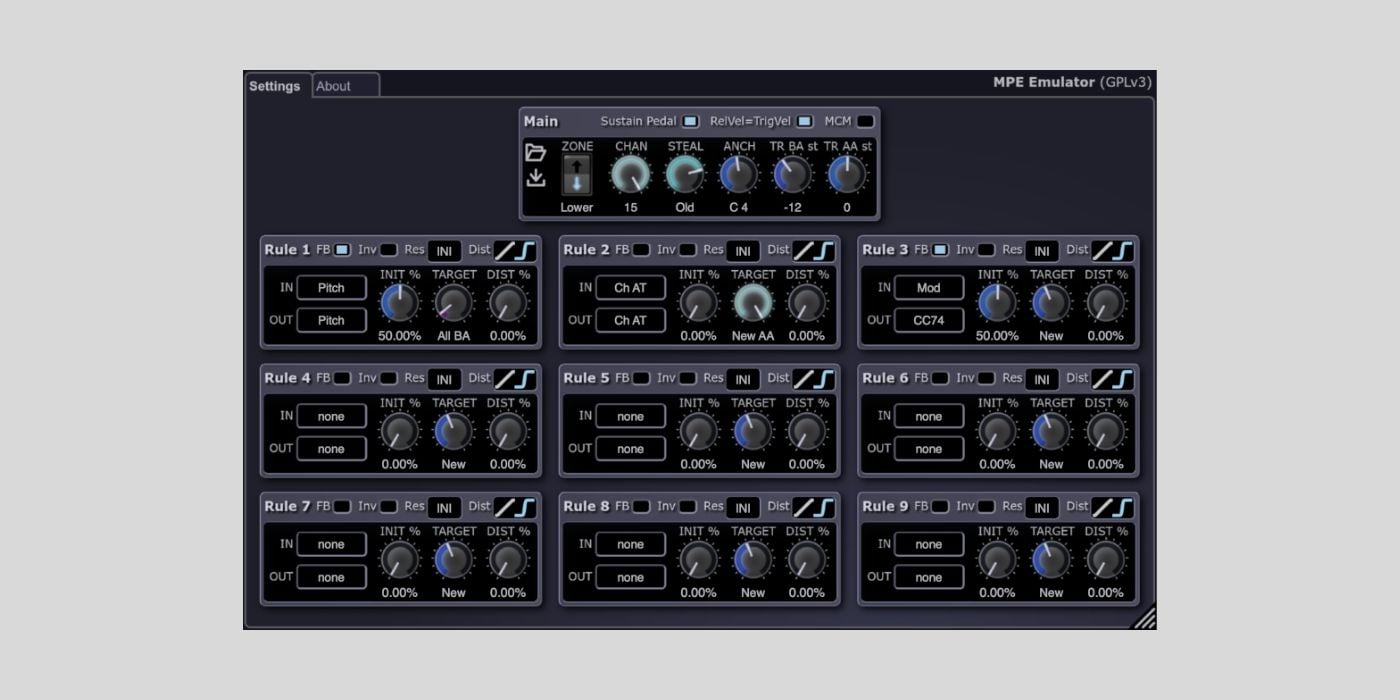Open Rule 4 IN selector showing none

(x=331, y=416)
